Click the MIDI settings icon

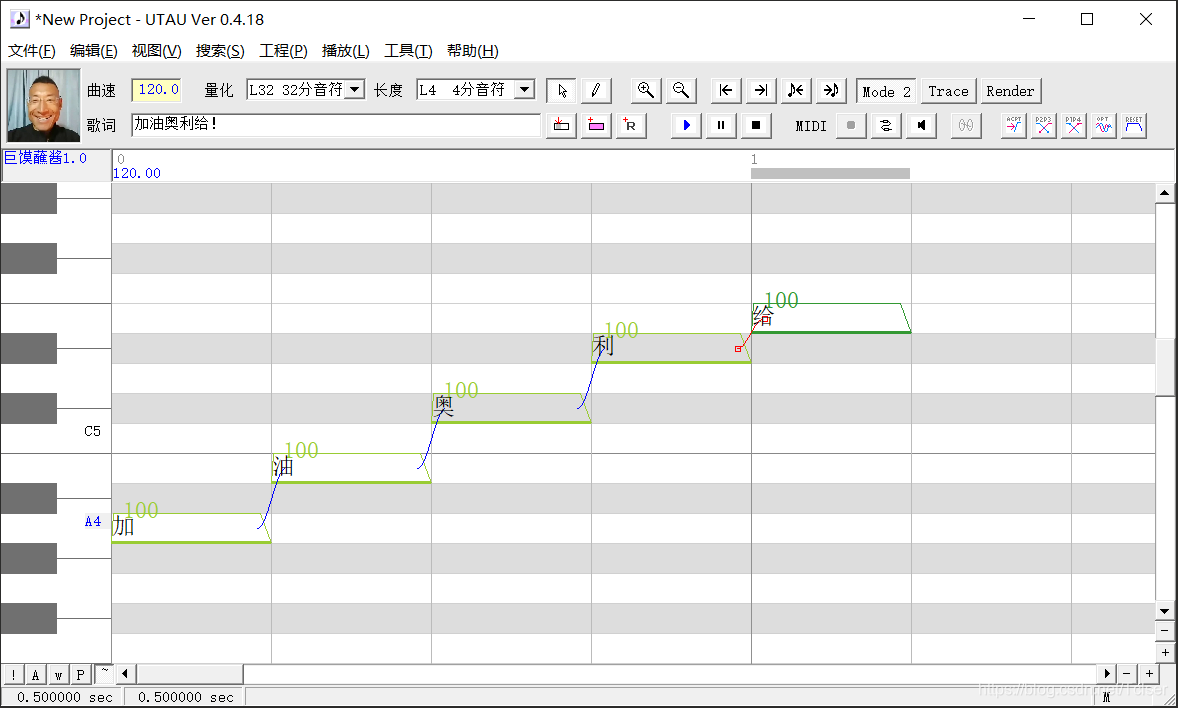coord(886,126)
